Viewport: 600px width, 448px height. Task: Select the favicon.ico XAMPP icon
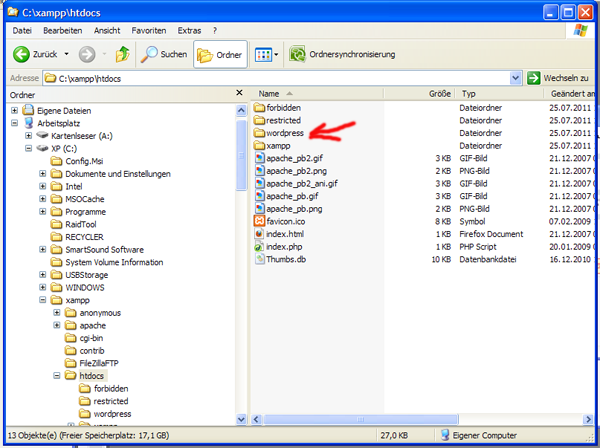pos(259,221)
